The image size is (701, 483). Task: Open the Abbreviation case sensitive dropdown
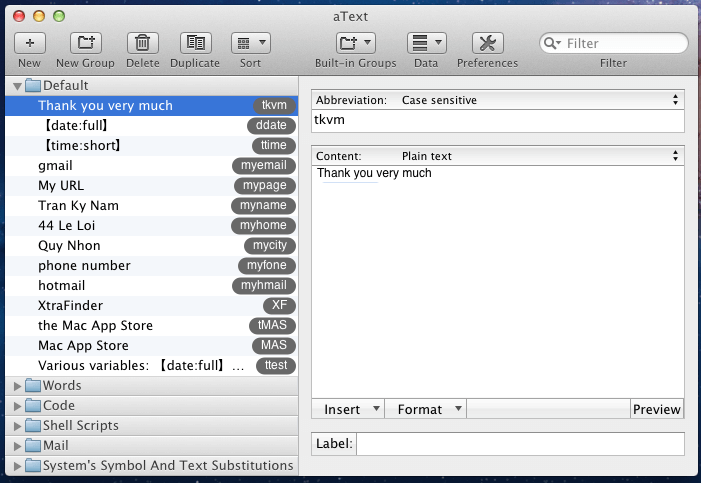pyautogui.click(x=497, y=100)
